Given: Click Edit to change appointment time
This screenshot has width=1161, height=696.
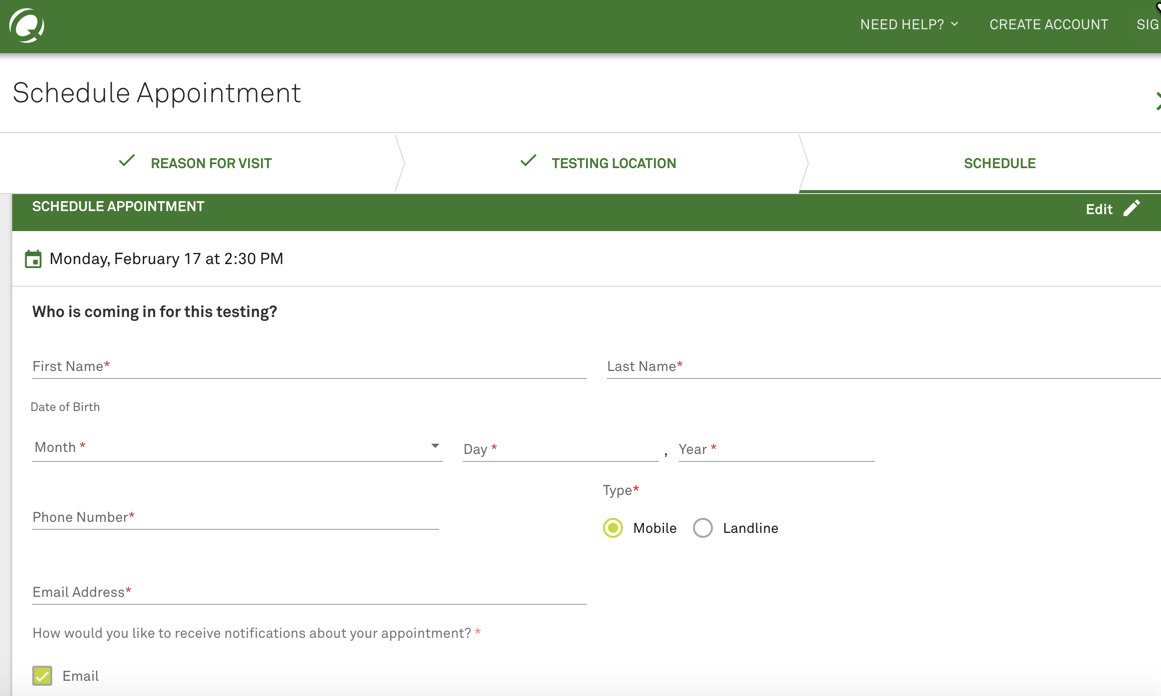Looking at the screenshot, I should [1098, 209].
